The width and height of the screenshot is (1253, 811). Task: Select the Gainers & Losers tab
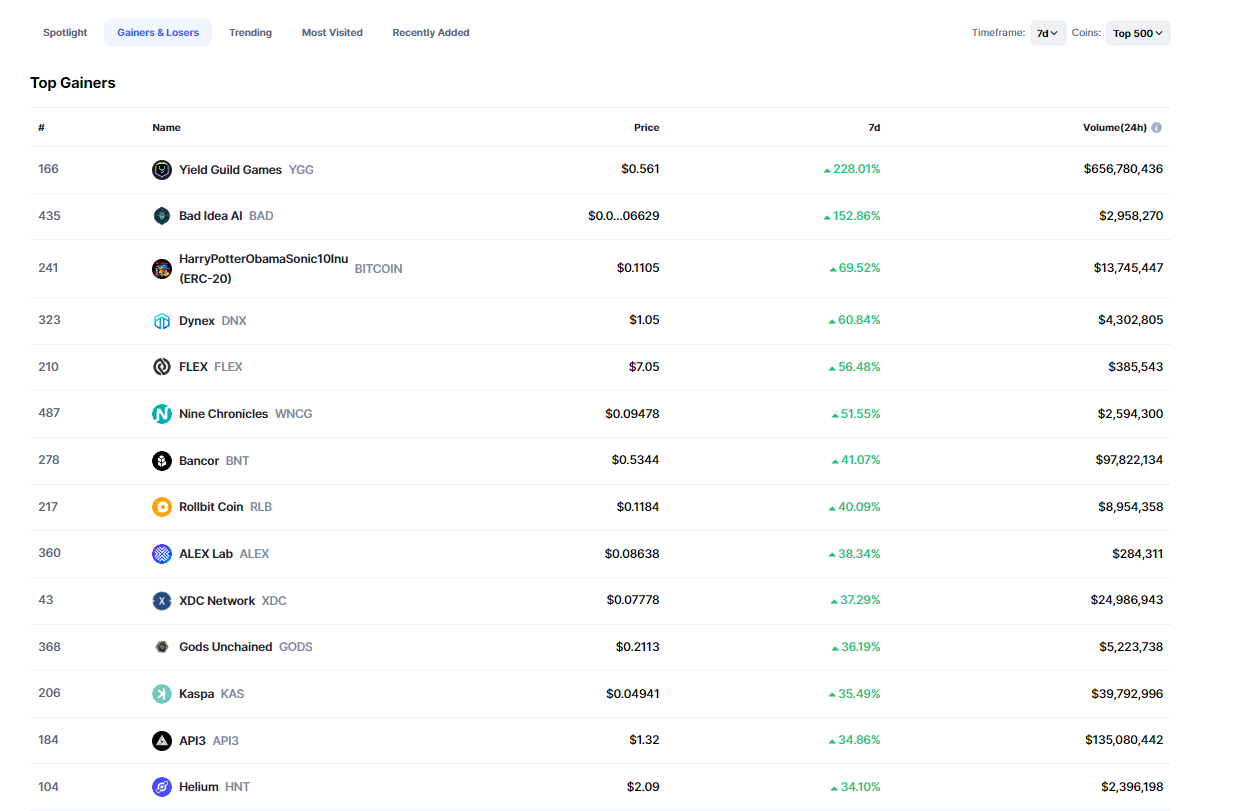pyautogui.click(x=158, y=33)
